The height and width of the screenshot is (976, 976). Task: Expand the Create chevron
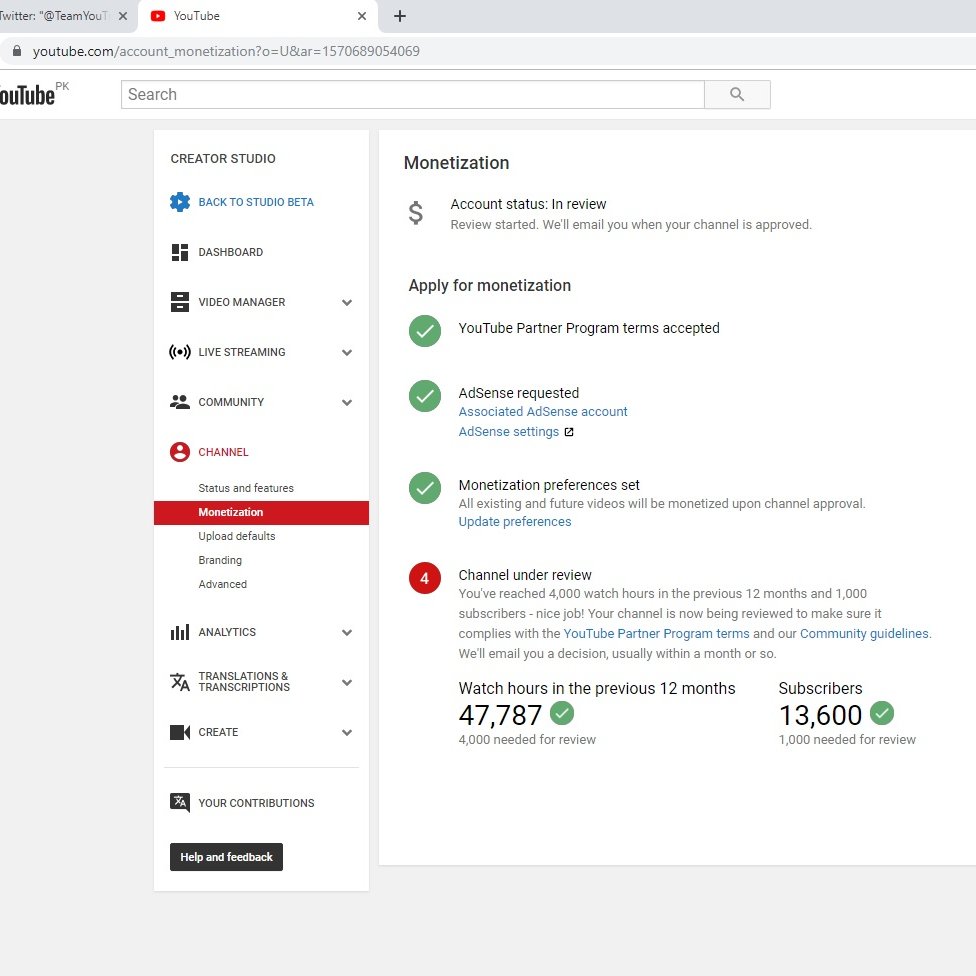[347, 733]
